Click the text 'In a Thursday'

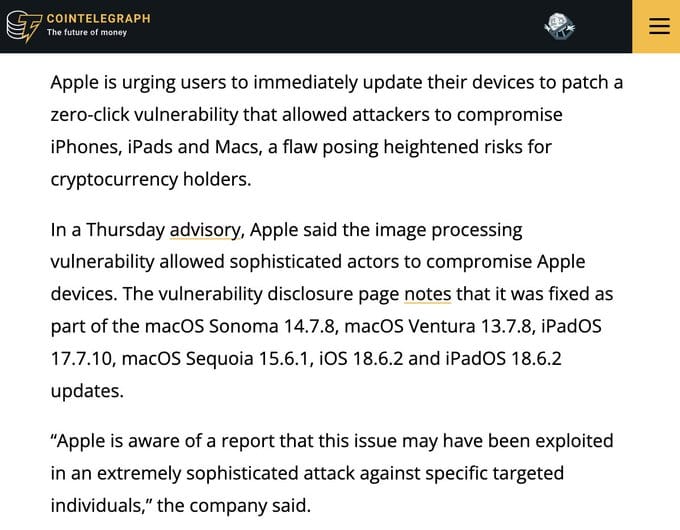click(x=108, y=230)
